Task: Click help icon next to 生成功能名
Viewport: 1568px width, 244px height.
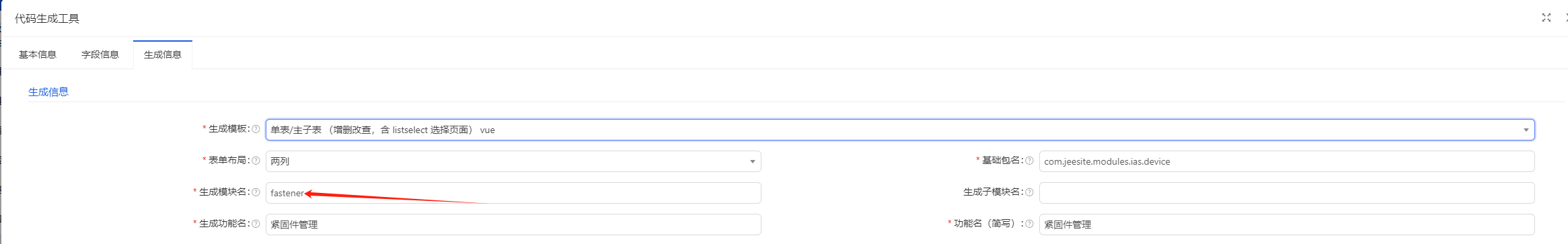Action: tap(256, 224)
